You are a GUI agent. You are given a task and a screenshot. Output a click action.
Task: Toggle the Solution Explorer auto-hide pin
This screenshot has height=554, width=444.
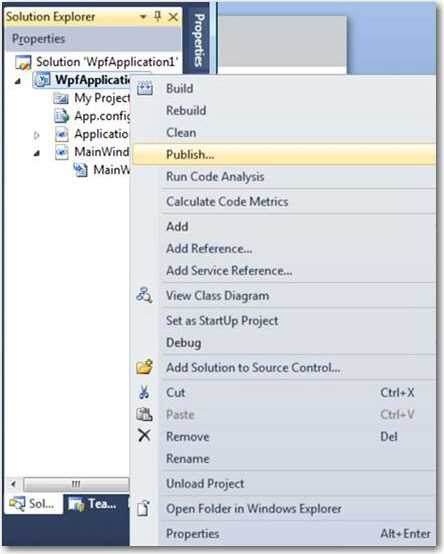point(158,16)
